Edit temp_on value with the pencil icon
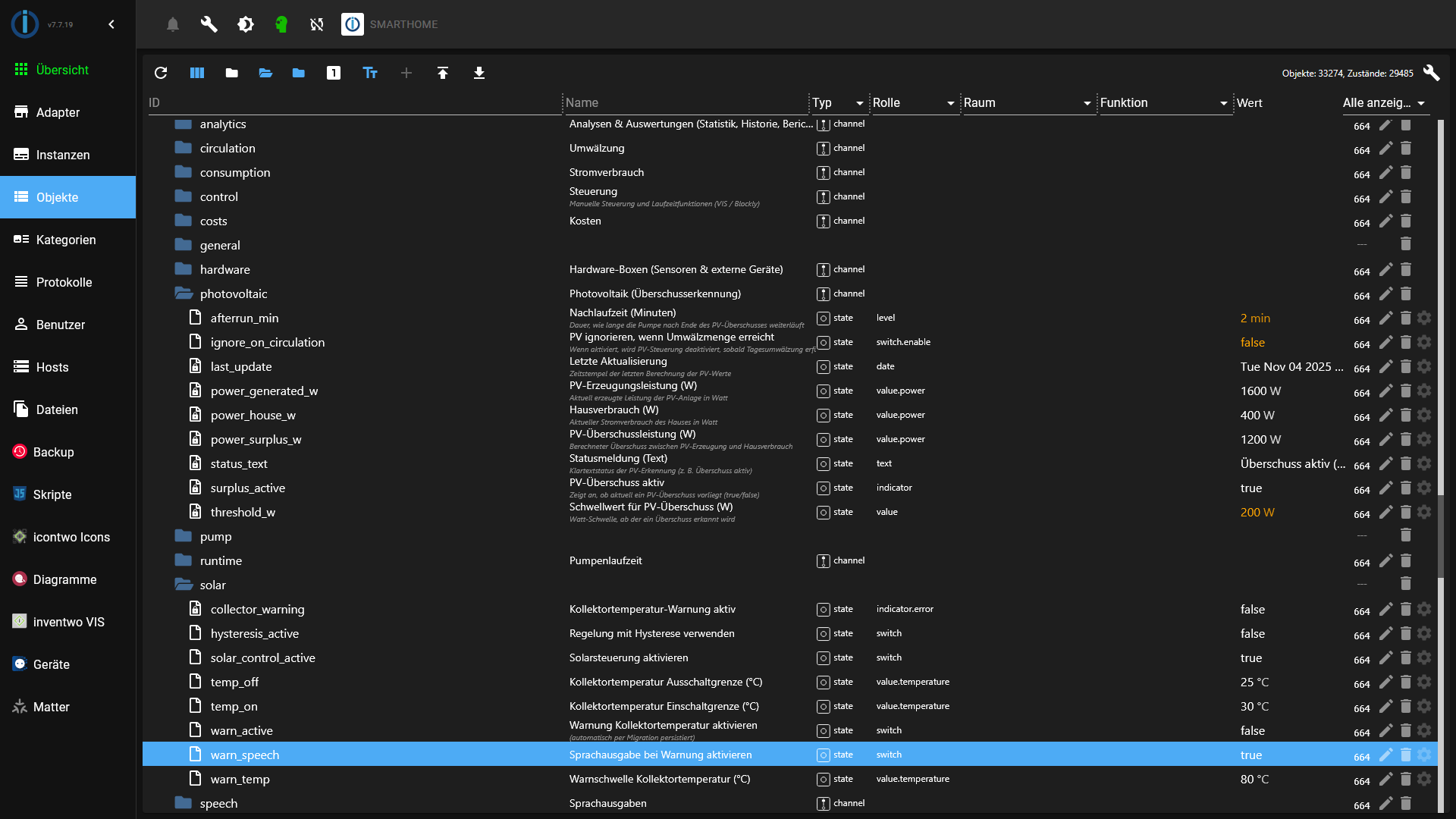 click(x=1387, y=707)
